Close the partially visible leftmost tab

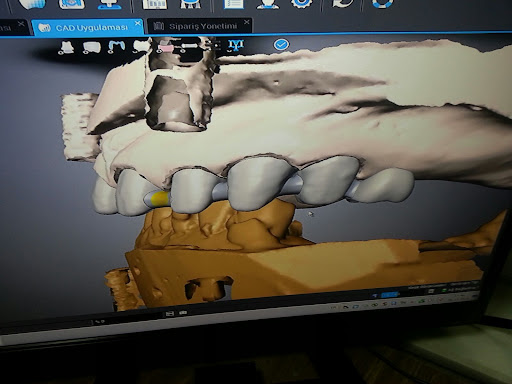[x=21, y=24]
